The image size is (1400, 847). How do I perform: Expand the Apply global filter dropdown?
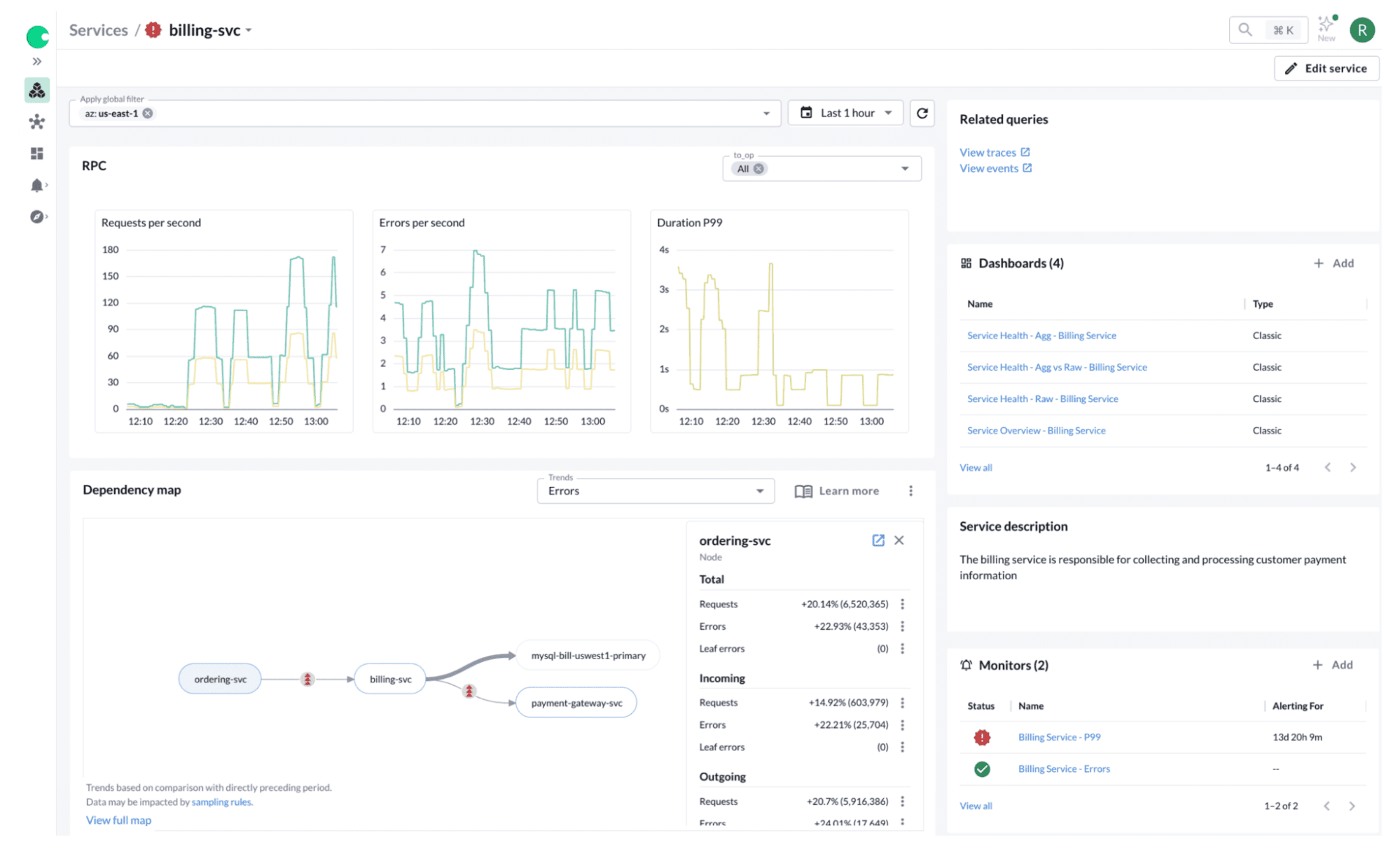click(765, 113)
